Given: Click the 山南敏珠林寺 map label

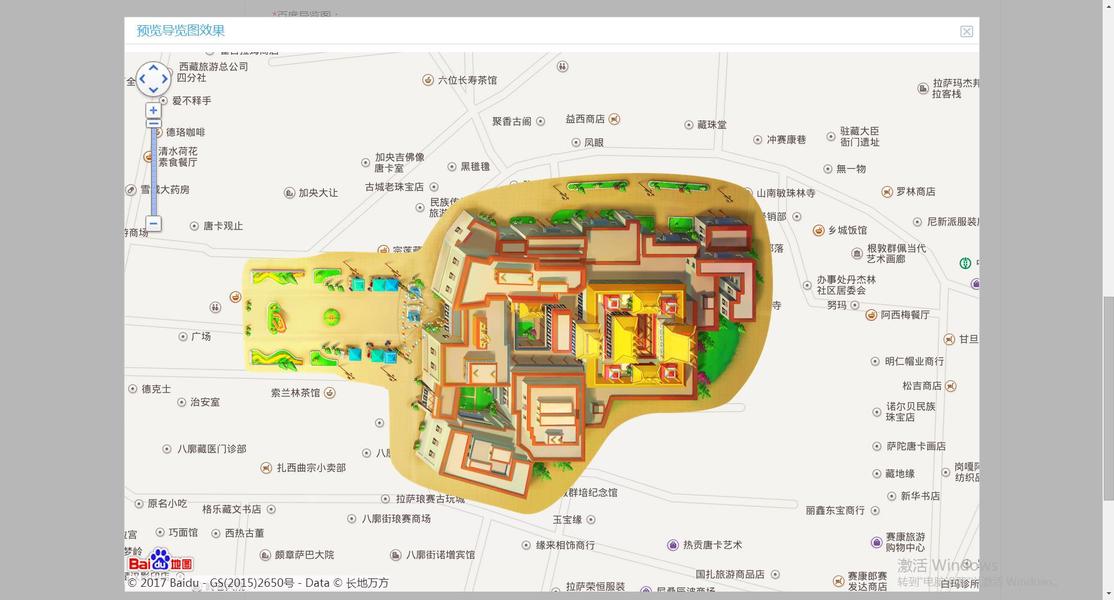Looking at the screenshot, I should coord(786,193).
